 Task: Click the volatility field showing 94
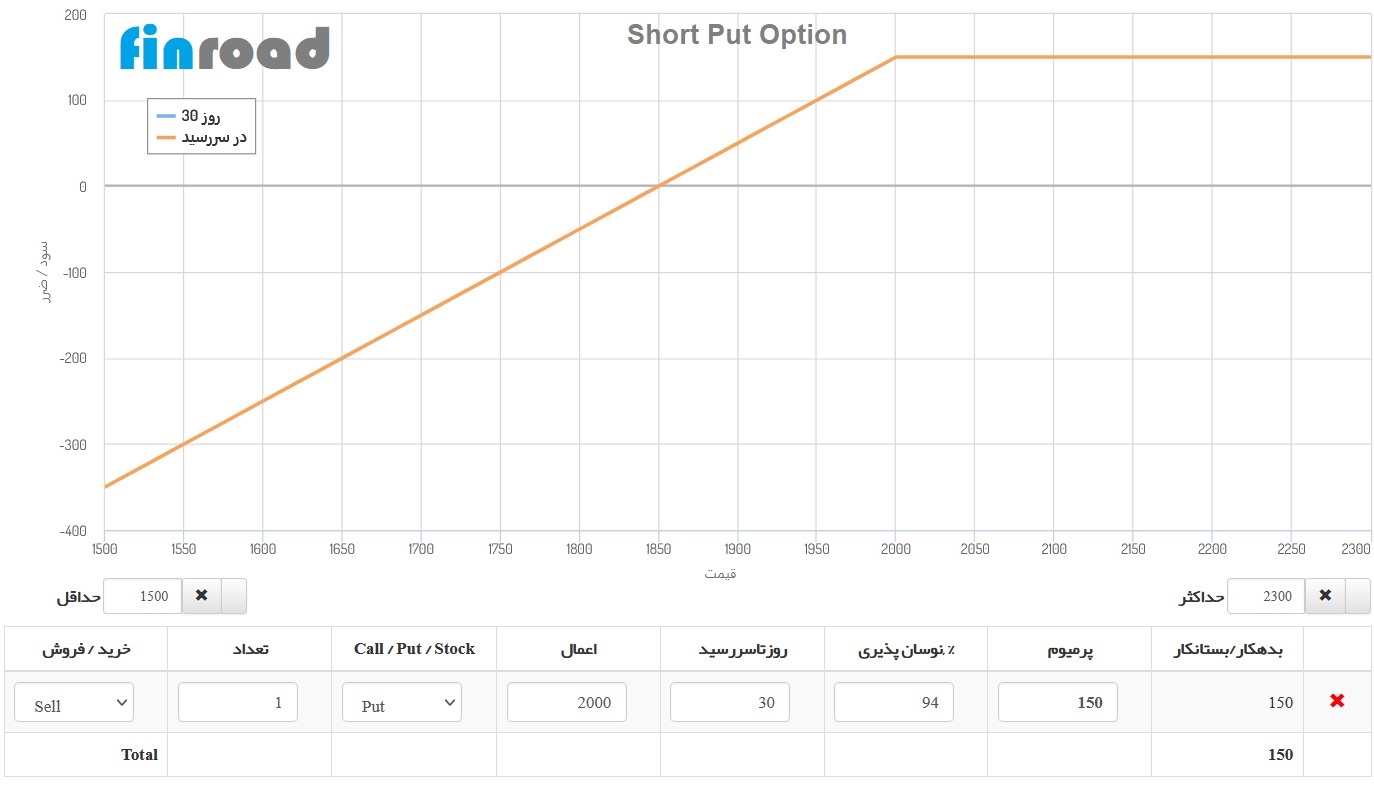pyautogui.click(x=893, y=702)
